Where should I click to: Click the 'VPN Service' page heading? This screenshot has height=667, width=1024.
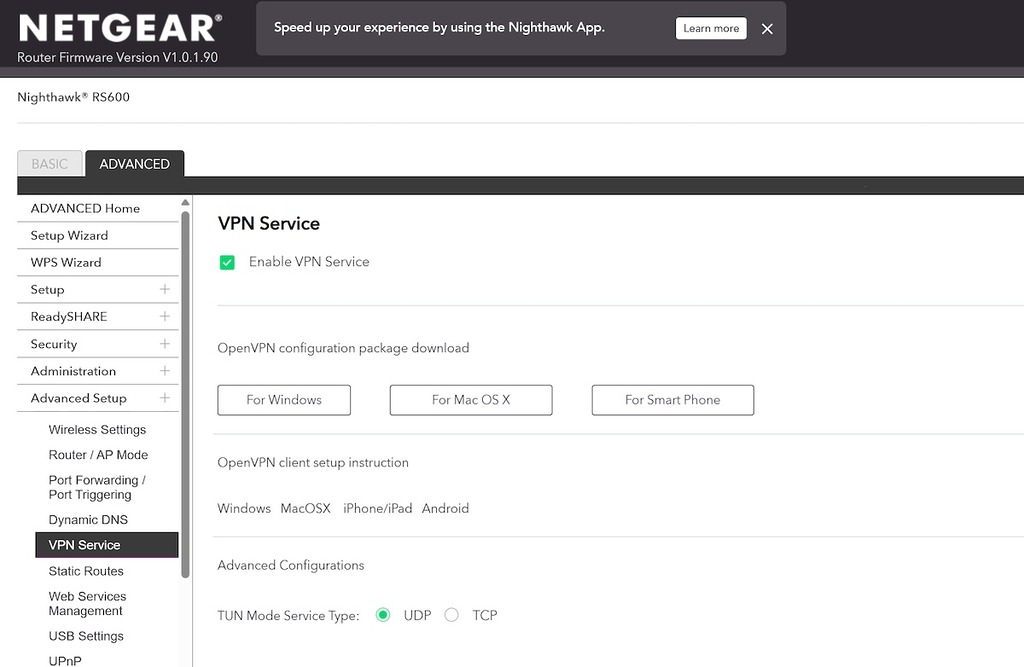tap(269, 223)
